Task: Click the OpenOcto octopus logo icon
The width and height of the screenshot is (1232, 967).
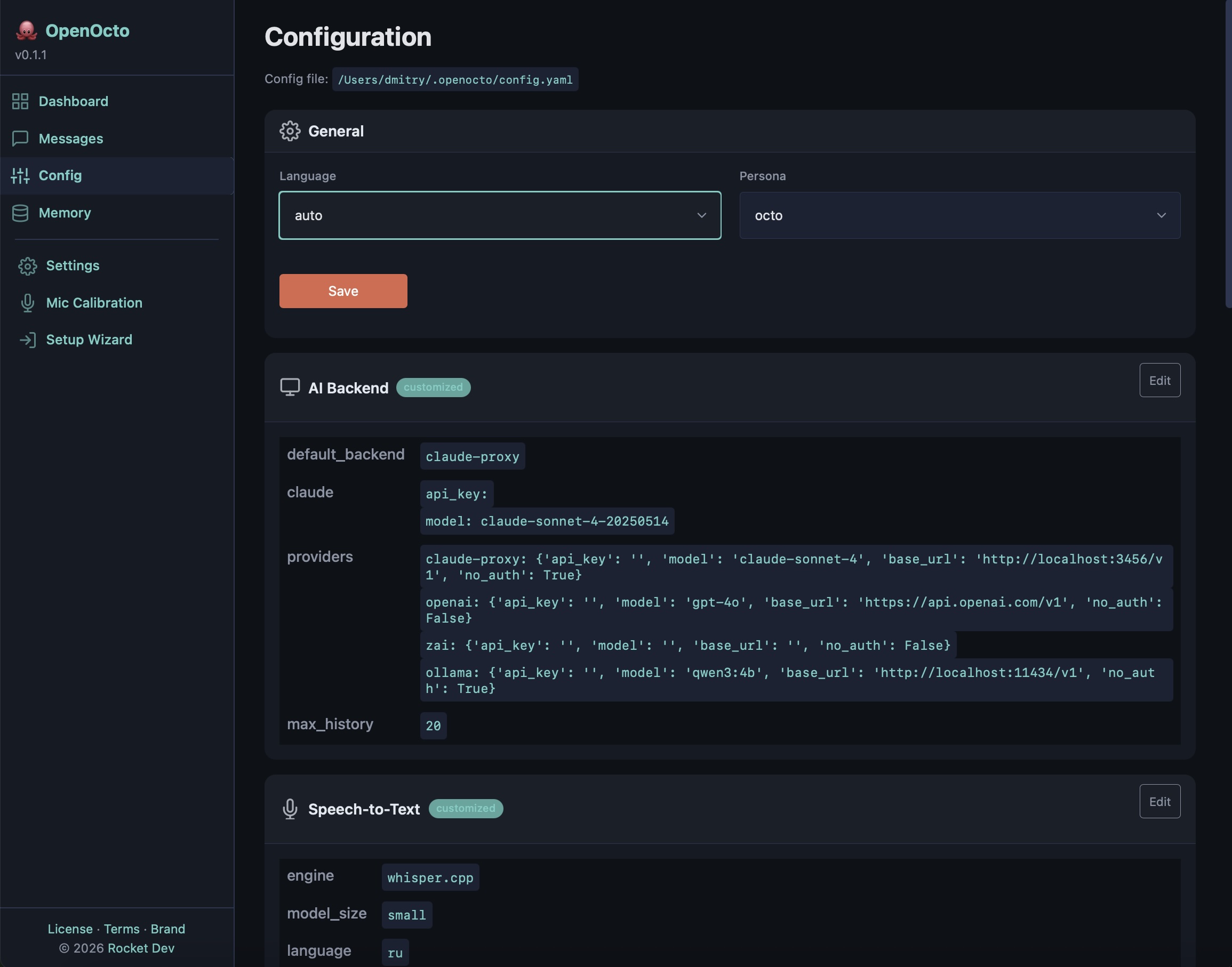Action: [26, 30]
